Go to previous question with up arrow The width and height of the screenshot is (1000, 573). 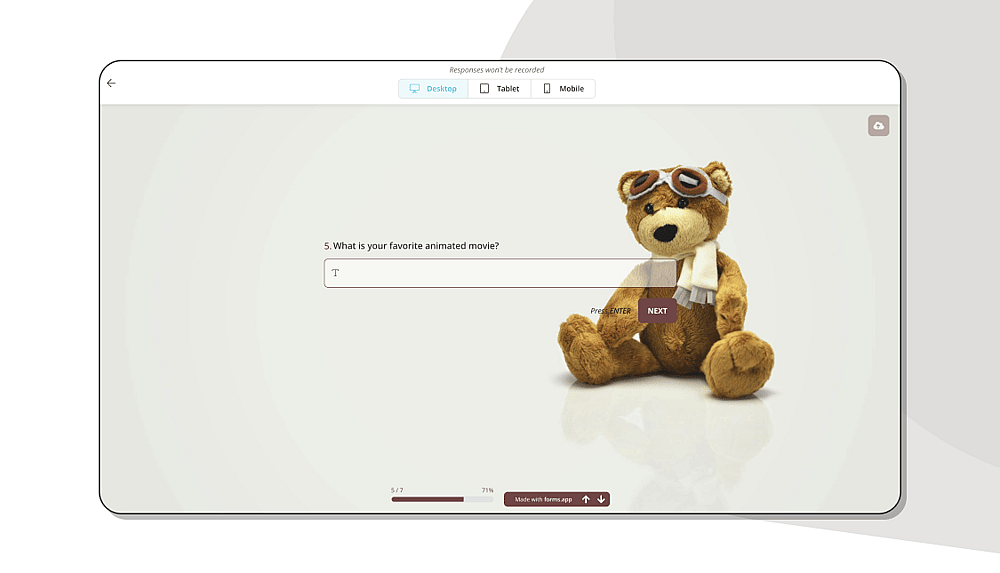coord(585,499)
